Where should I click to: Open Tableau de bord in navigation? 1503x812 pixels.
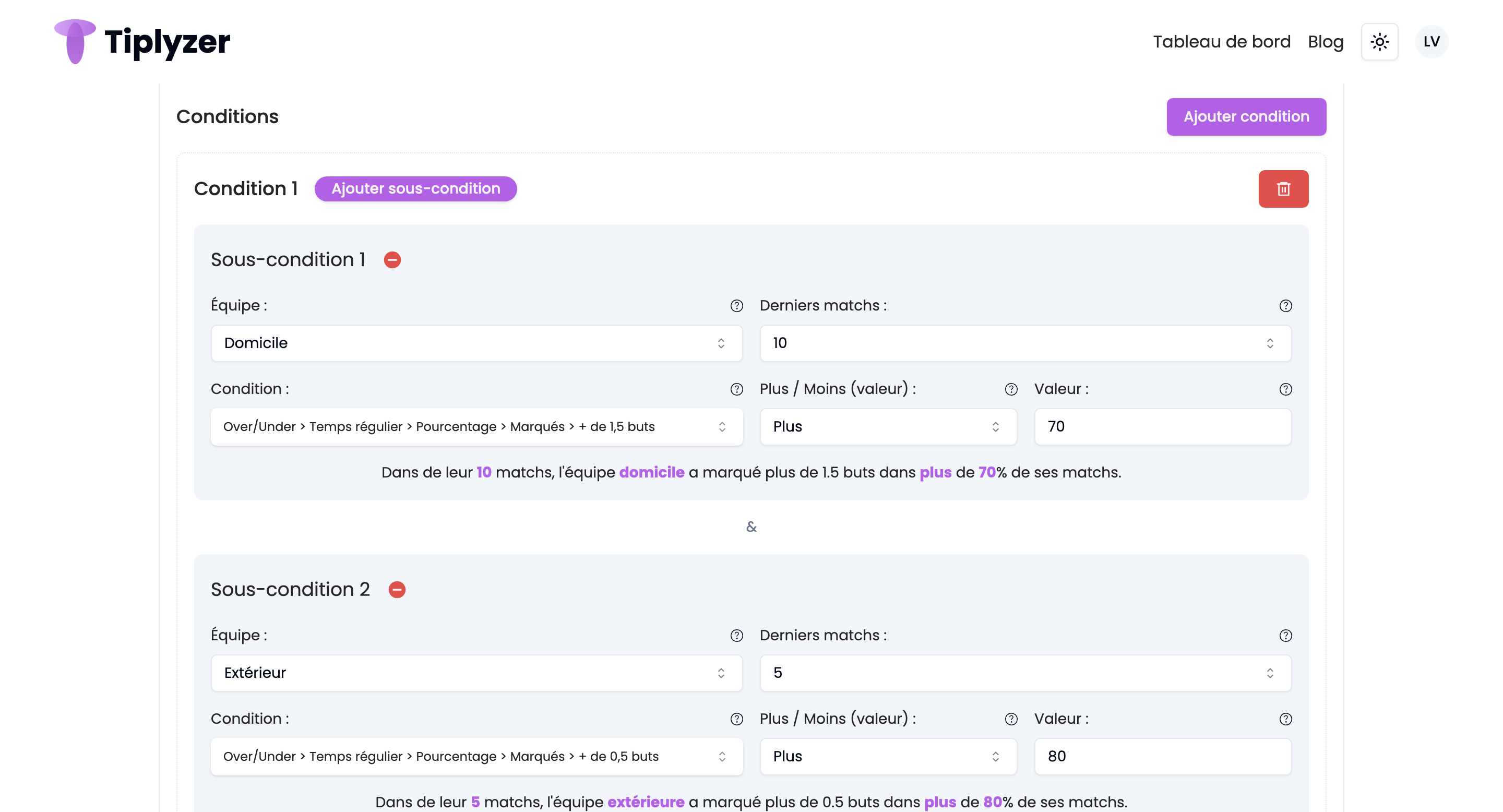click(x=1221, y=42)
